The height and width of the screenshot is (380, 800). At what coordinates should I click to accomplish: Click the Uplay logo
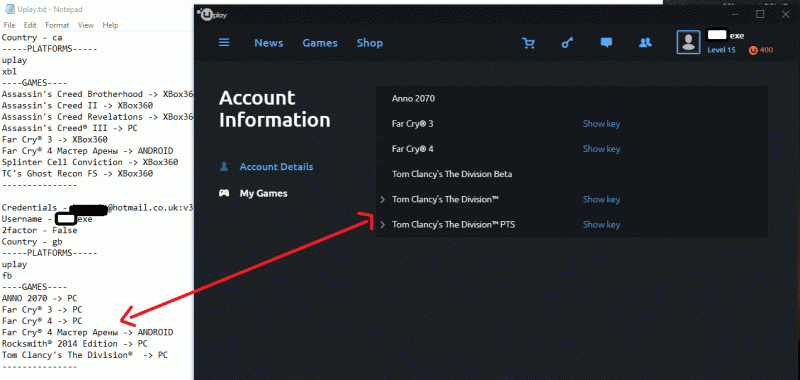coord(213,15)
